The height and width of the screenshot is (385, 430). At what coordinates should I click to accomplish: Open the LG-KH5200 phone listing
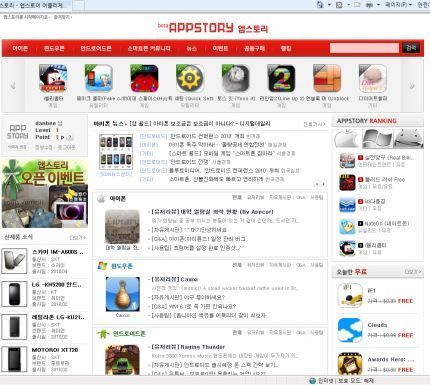click(43, 294)
